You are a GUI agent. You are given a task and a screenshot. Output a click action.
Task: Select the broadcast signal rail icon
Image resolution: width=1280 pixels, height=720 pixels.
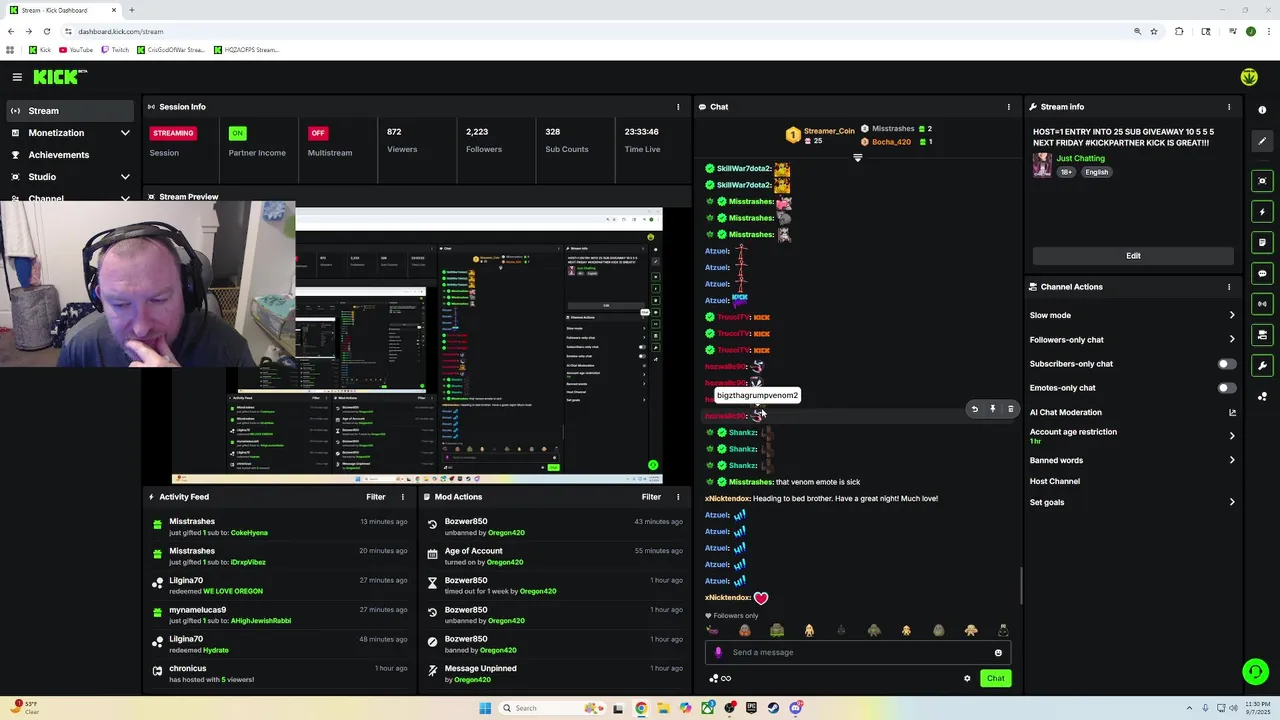(x=1262, y=304)
